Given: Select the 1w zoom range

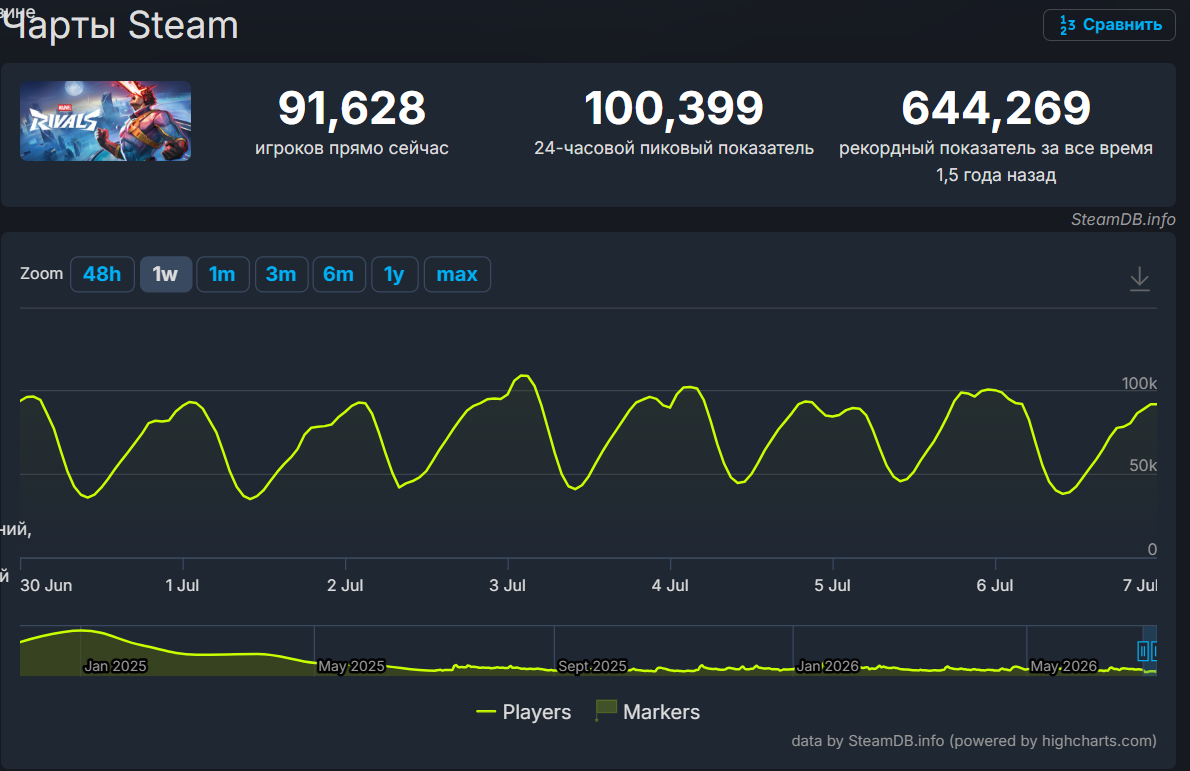Looking at the screenshot, I should pyautogui.click(x=165, y=274).
